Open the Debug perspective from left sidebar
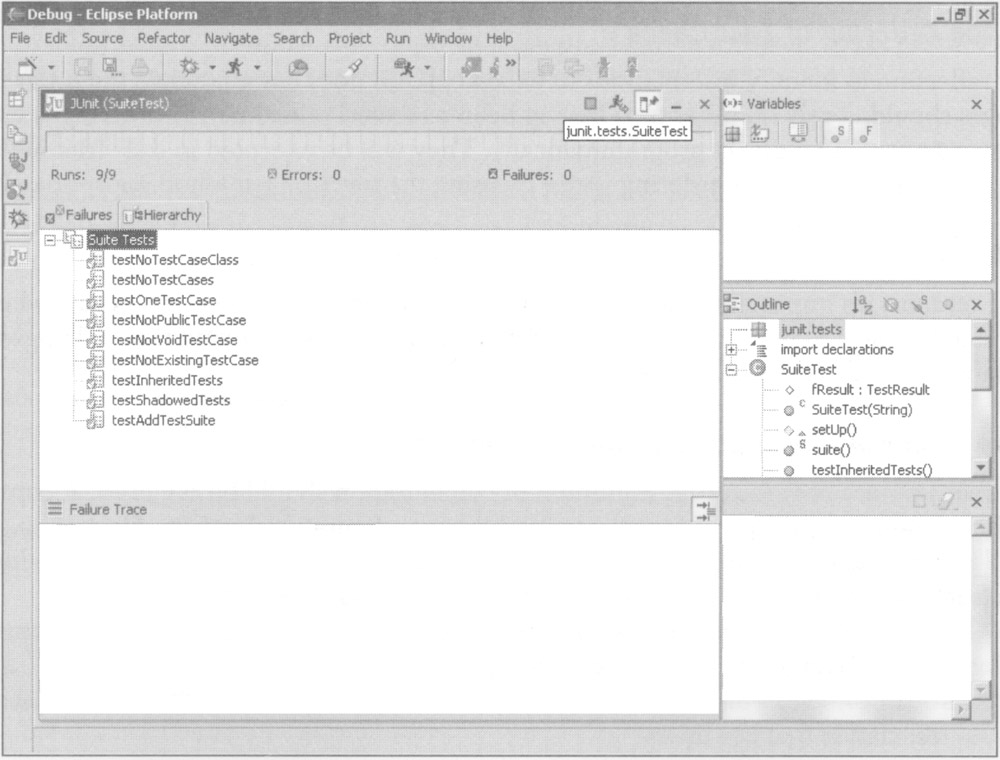1000x760 pixels. pyautogui.click(x=17, y=219)
